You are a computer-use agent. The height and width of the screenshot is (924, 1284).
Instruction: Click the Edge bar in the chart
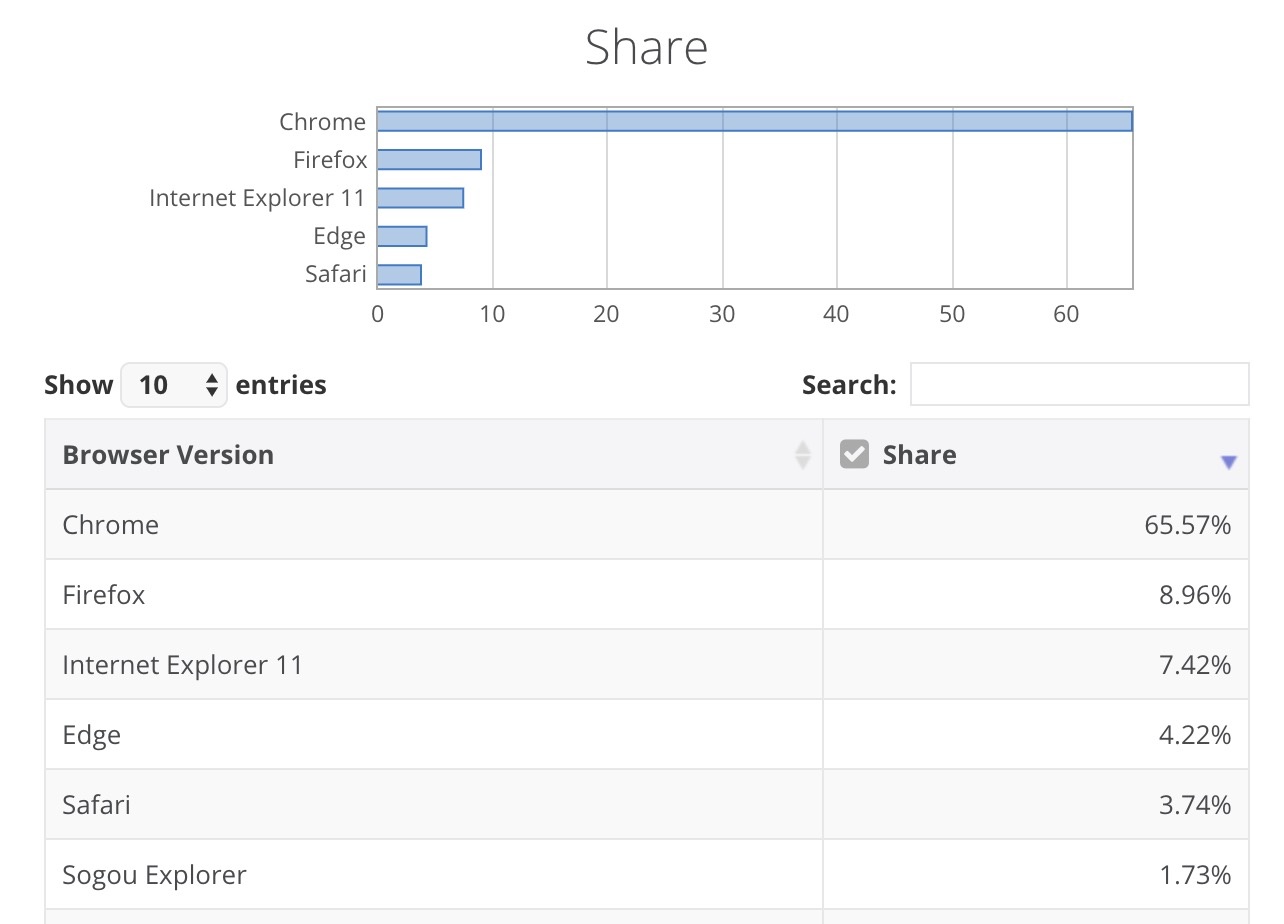click(x=402, y=236)
